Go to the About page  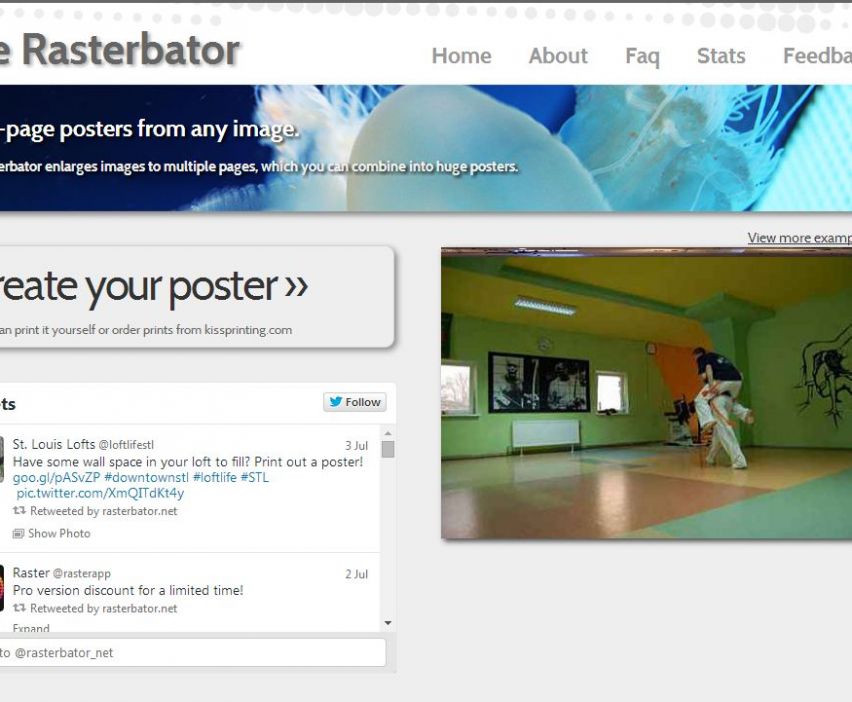pos(558,56)
